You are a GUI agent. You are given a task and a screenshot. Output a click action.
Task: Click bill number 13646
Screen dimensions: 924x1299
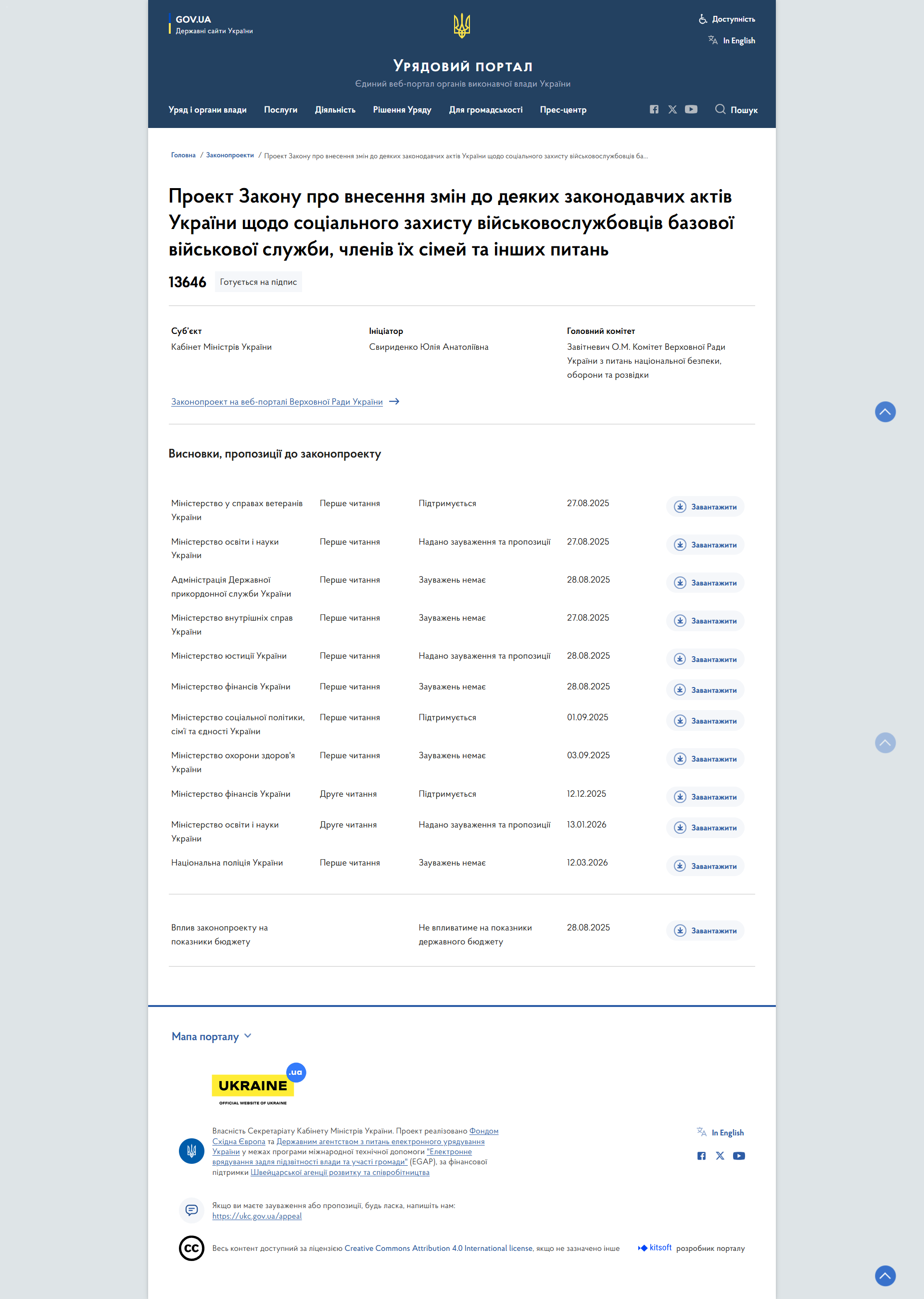tap(187, 282)
